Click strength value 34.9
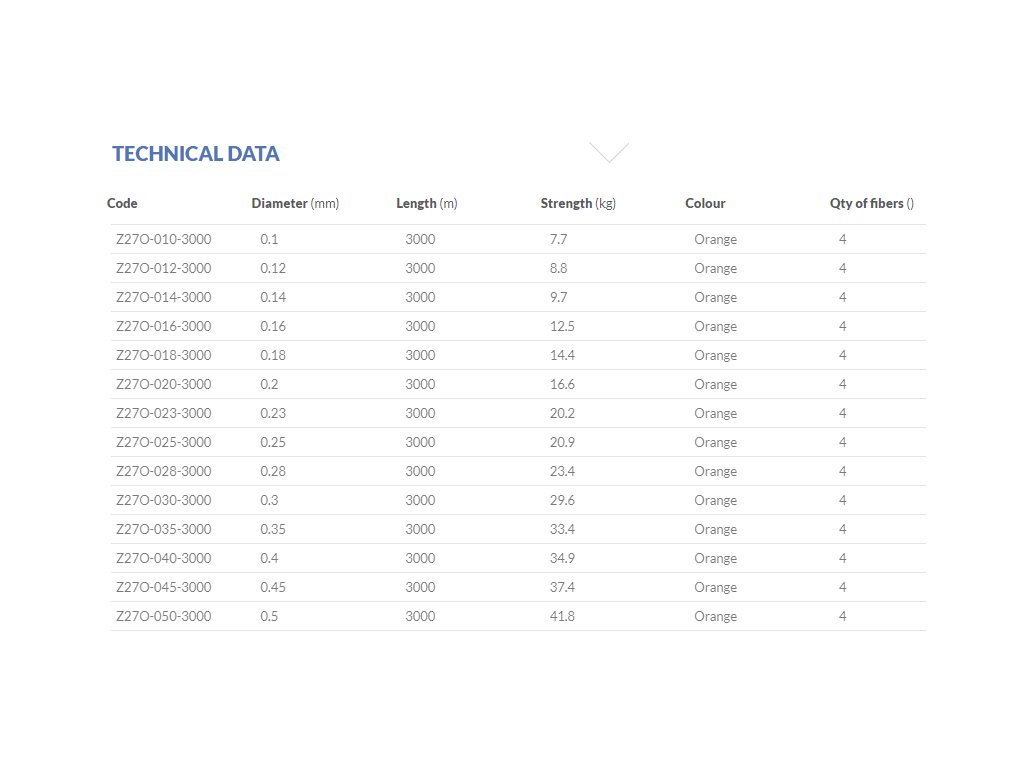The width and height of the screenshot is (1024, 768). (562, 558)
